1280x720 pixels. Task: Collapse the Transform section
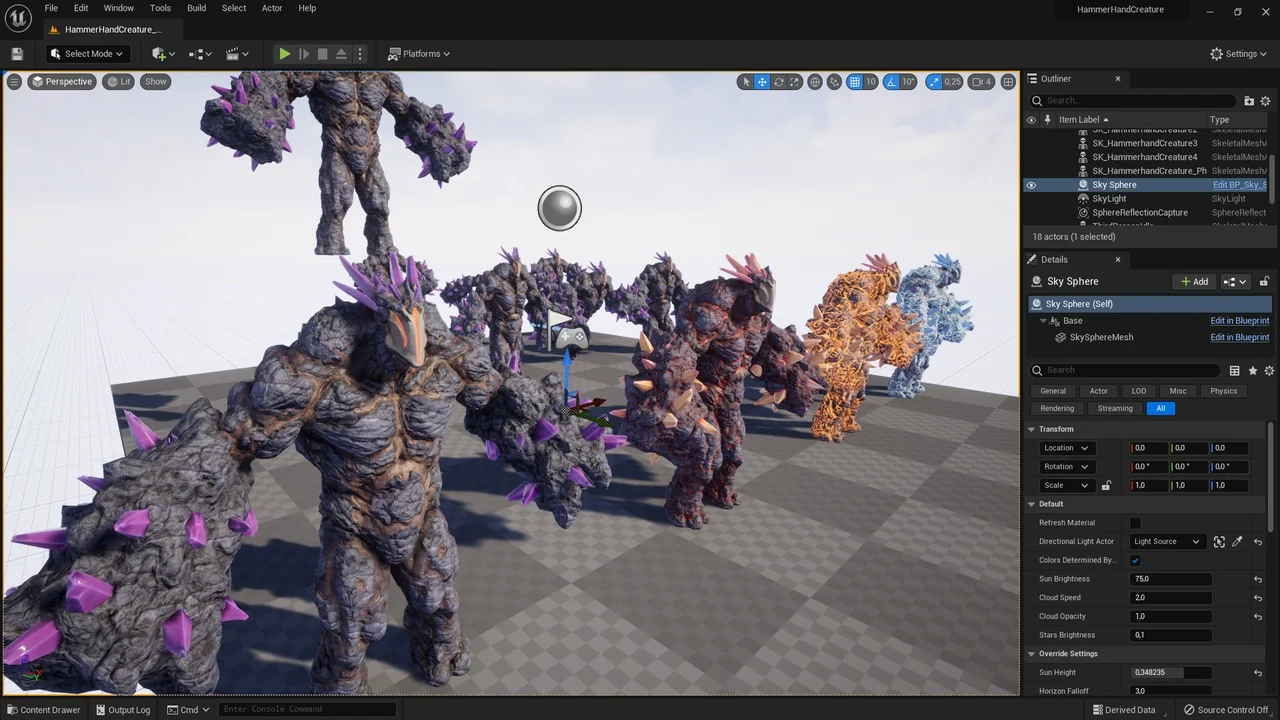pos(1032,429)
